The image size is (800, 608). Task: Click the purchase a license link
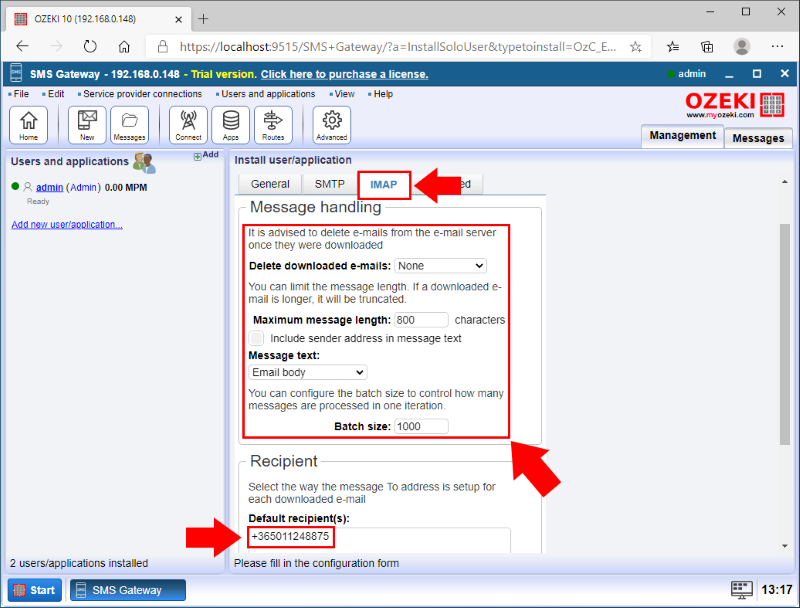pyautogui.click(x=344, y=74)
